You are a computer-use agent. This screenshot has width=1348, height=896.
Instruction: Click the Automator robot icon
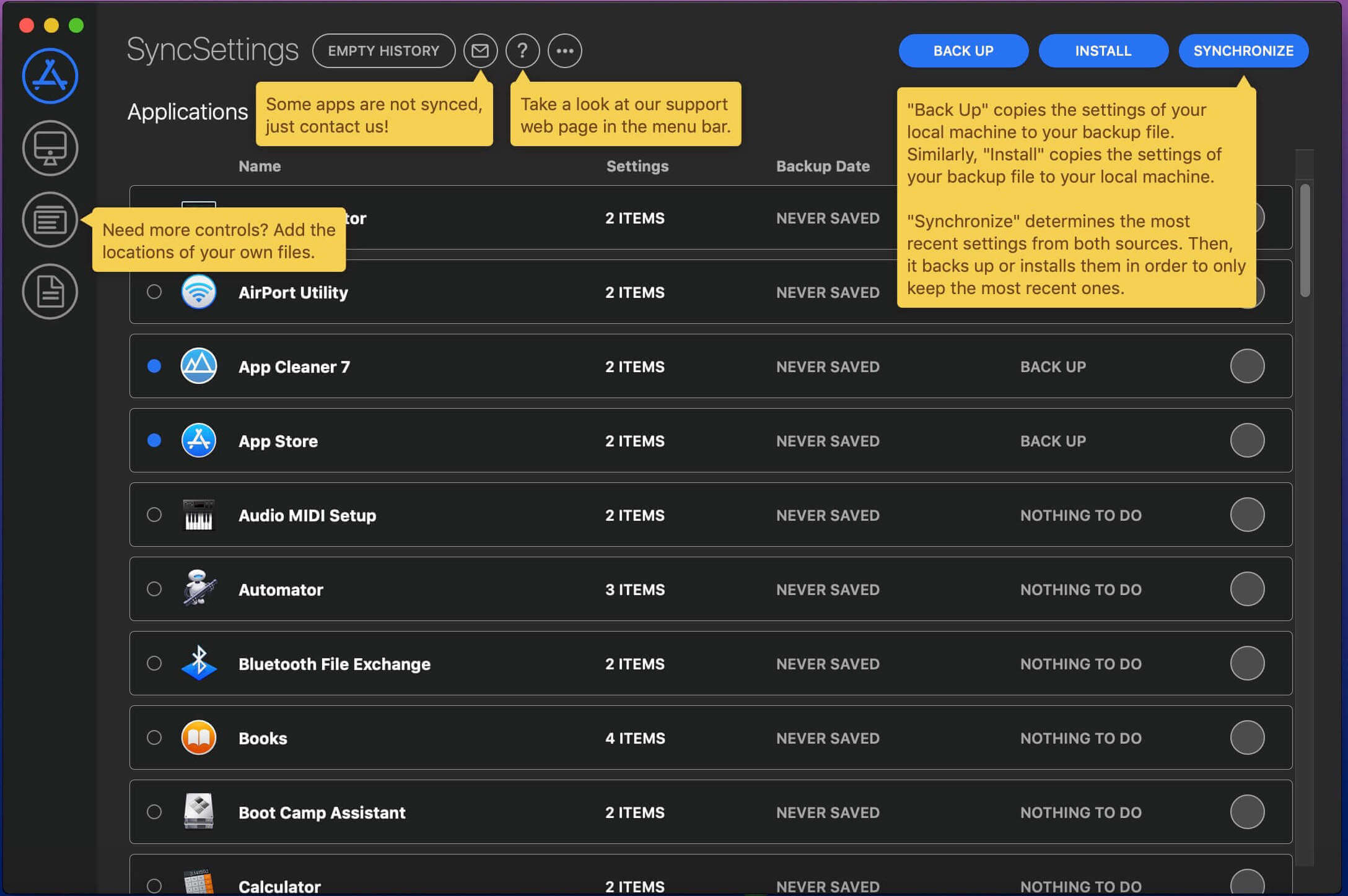pos(199,588)
